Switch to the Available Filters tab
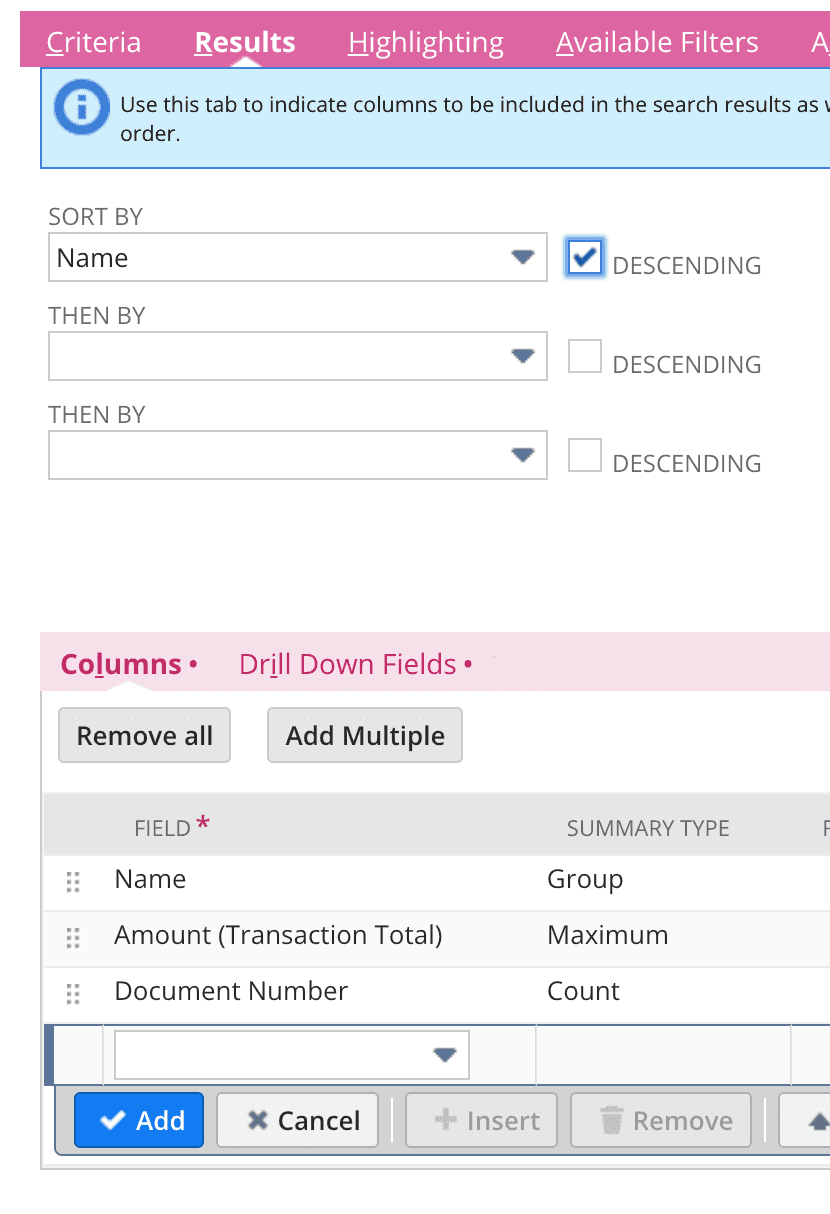Screen dimensions: 830x1214 [657, 42]
